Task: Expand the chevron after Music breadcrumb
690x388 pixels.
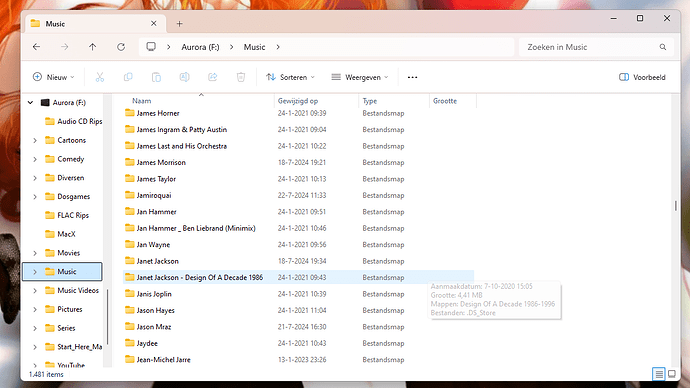Action: (x=278, y=47)
